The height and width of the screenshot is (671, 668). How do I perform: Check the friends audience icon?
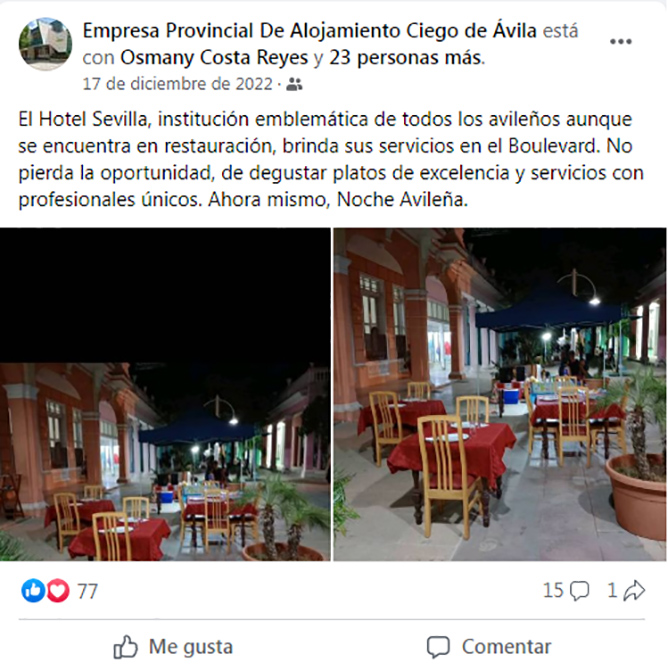click(x=294, y=84)
